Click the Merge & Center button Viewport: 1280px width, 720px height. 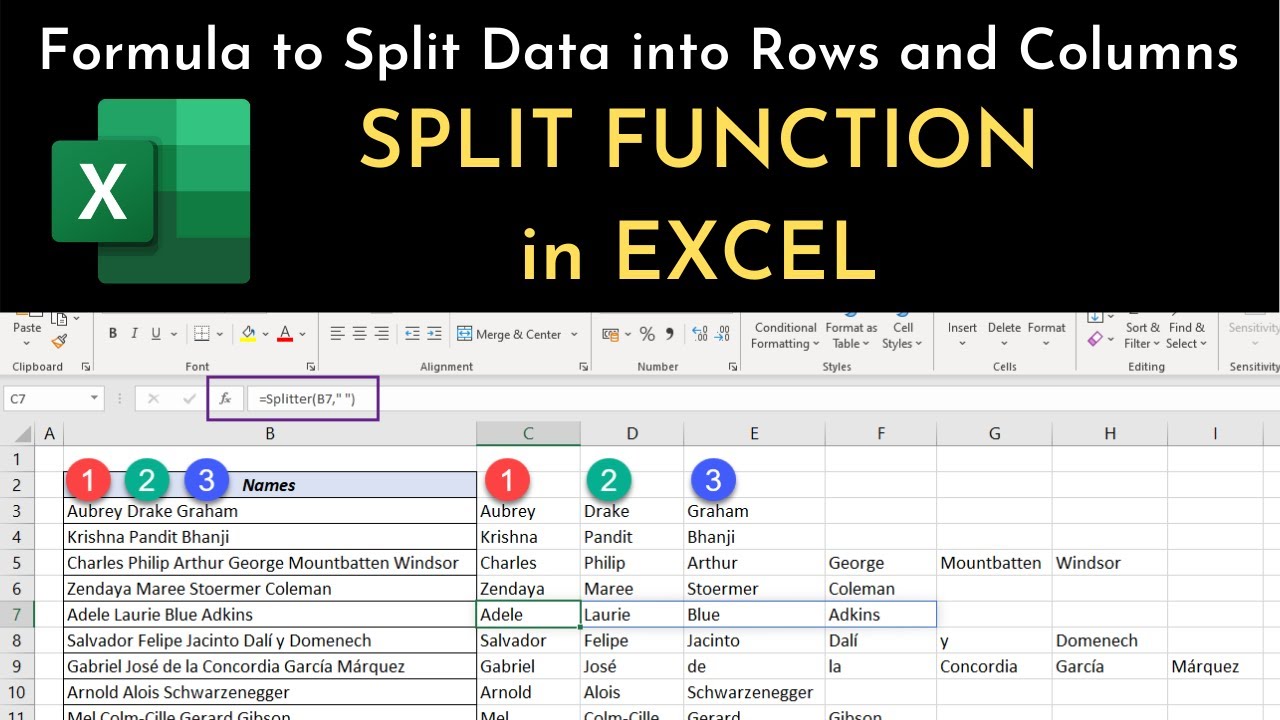coord(510,334)
